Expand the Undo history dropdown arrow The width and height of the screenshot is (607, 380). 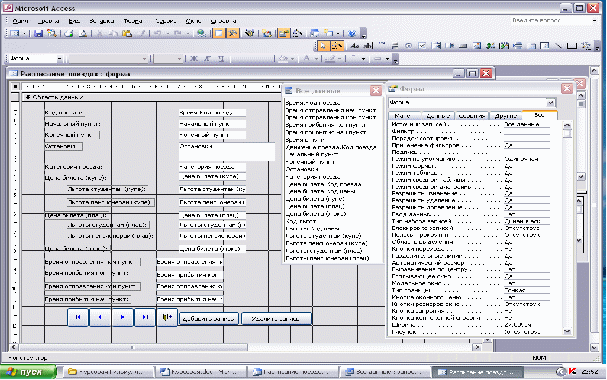167,33
